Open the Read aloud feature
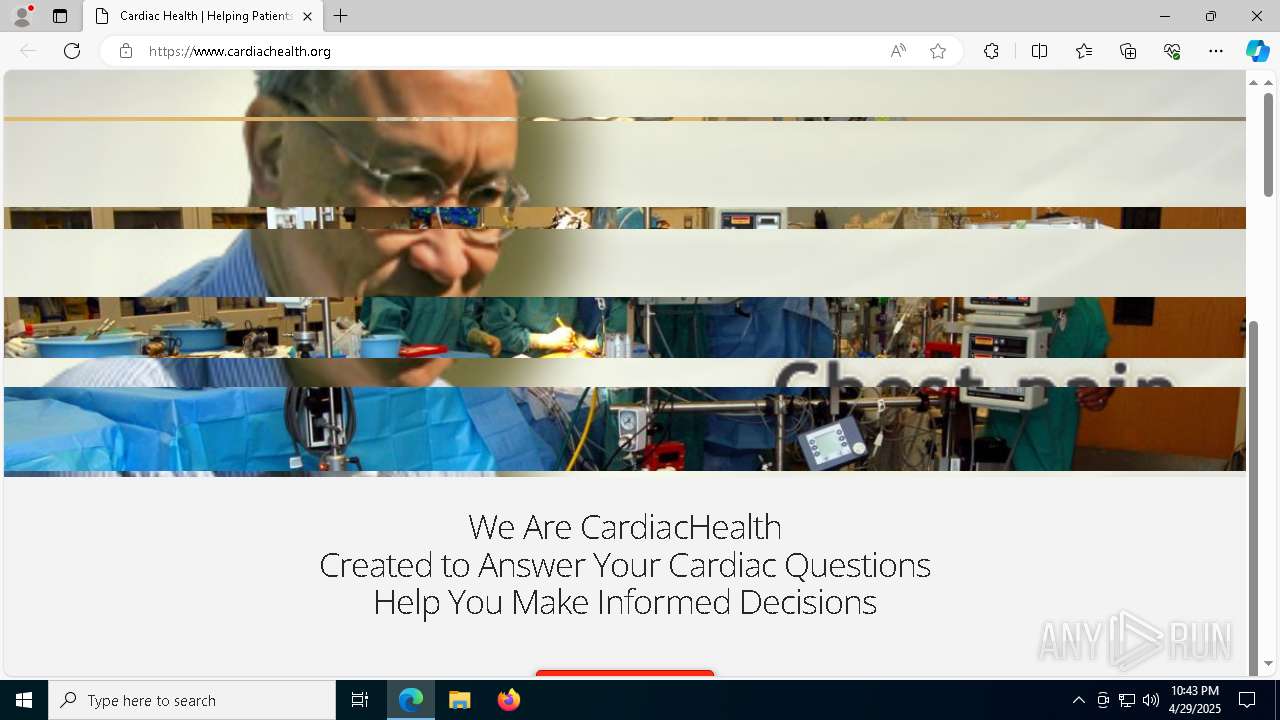The height and width of the screenshot is (720, 1280). tap(898, 51)
